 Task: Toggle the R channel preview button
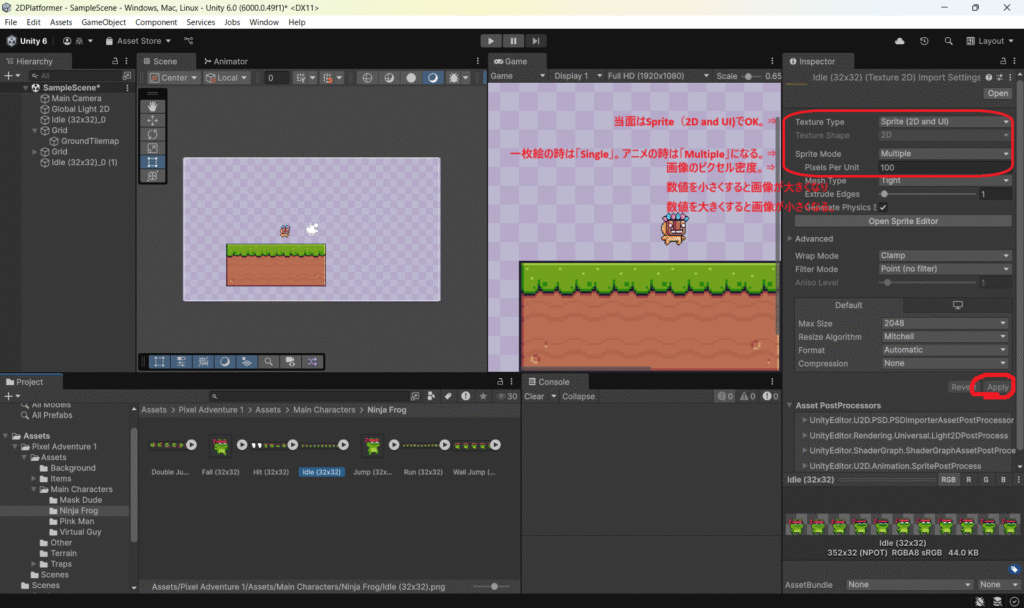coord(968,479)
